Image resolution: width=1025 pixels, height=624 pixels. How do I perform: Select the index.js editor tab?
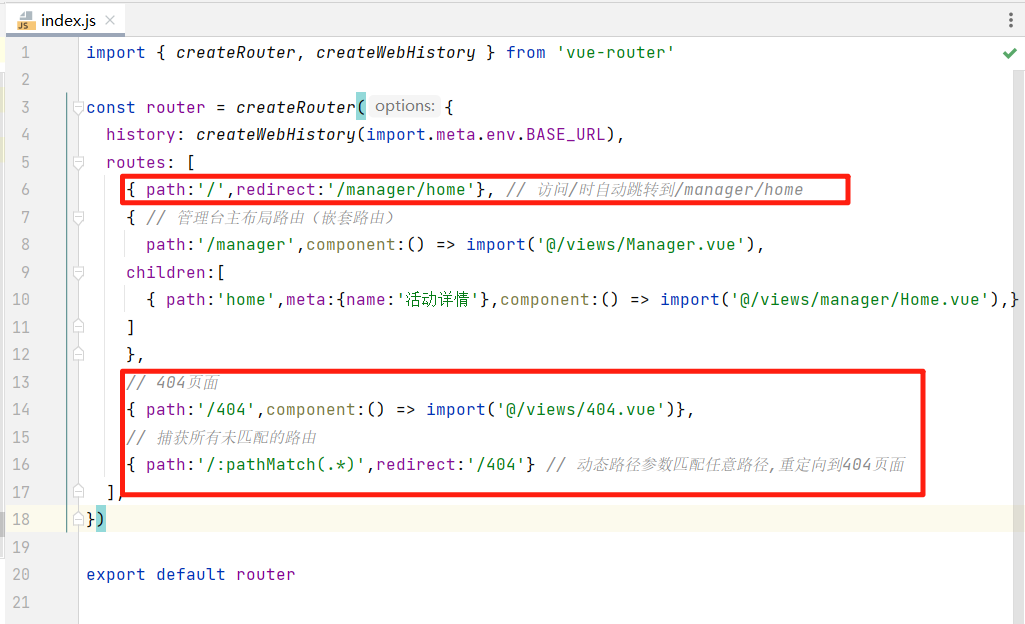coord(65,20)
